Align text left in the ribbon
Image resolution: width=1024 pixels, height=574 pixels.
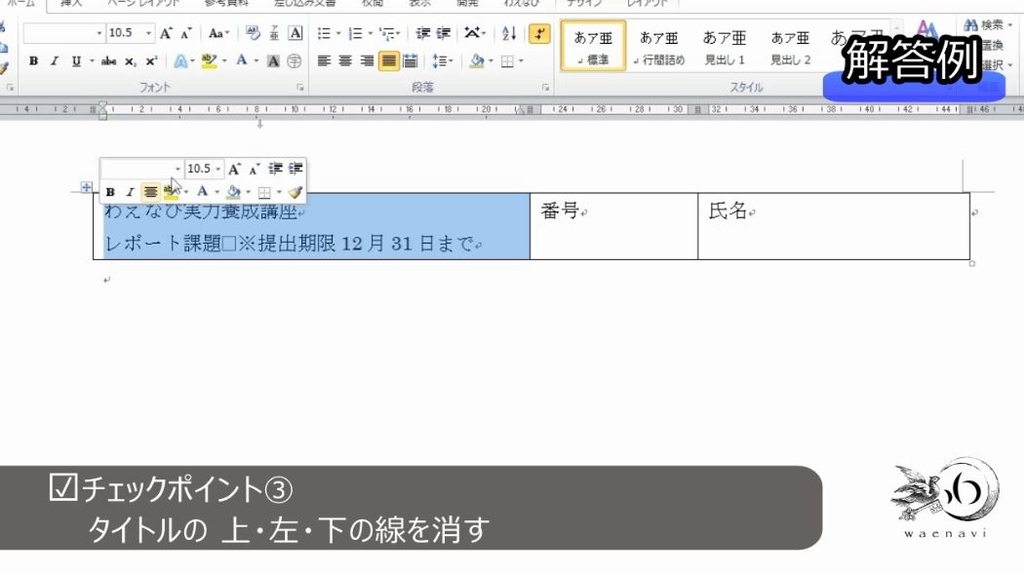point(324,61)
